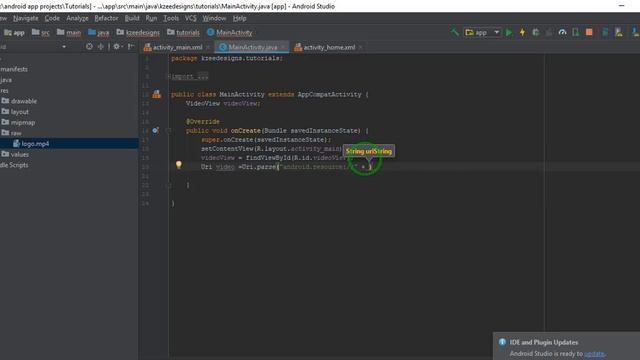Open project panel settings gear icon
The image size is (640, 360).
pos(117,47)
